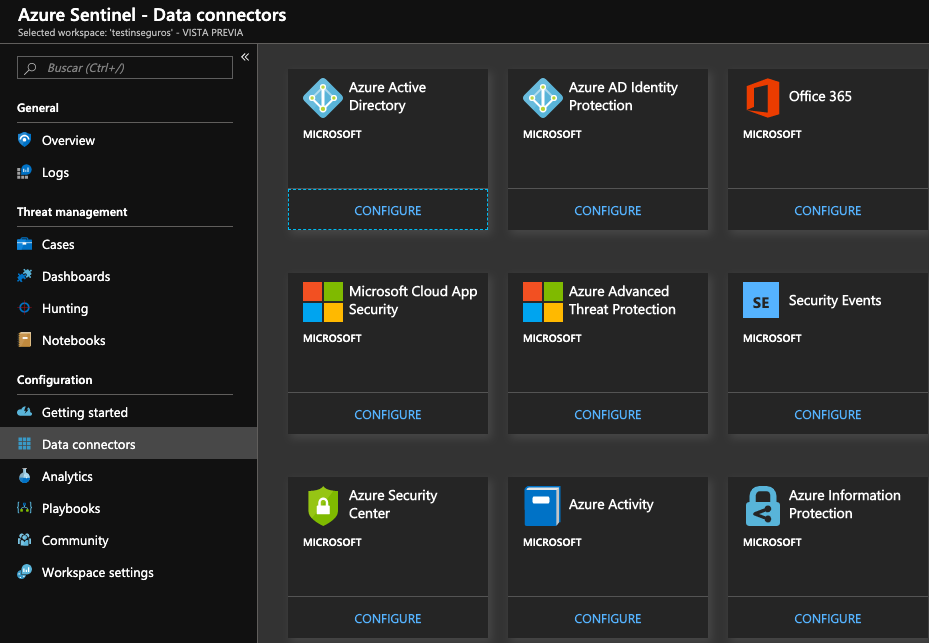929x643 pixels.
Task: Open the Playbooks page
Action: tap(71, 509)
